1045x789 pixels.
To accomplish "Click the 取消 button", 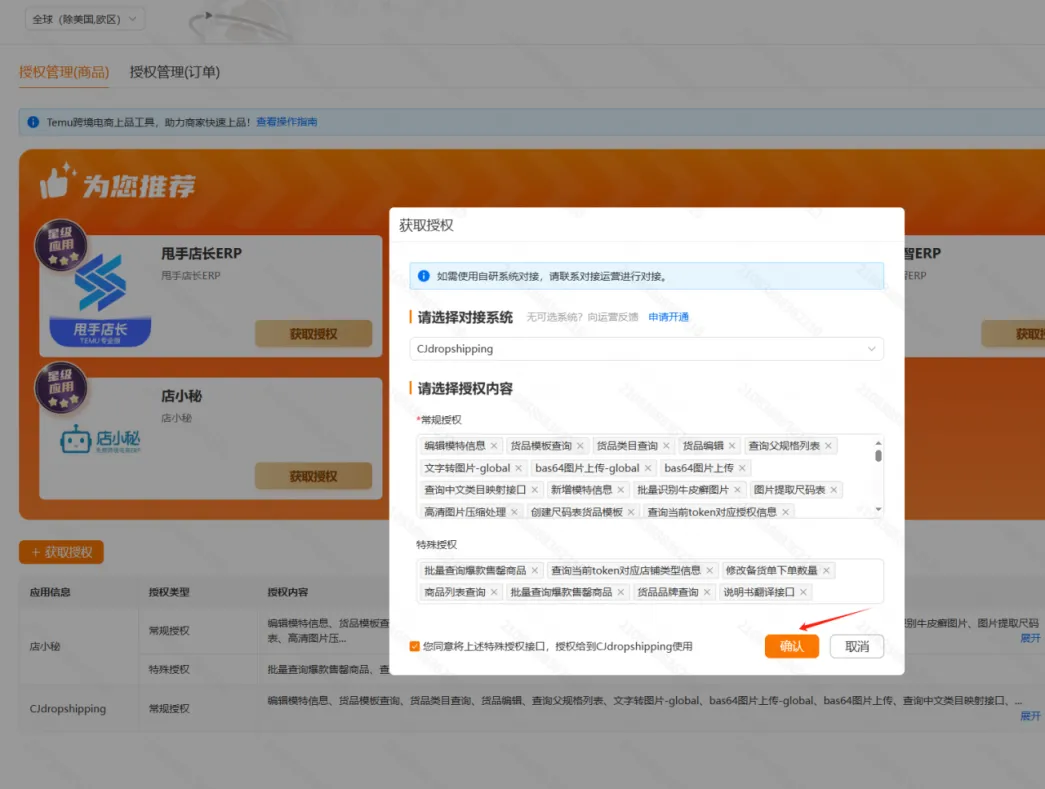I will 857,647.
